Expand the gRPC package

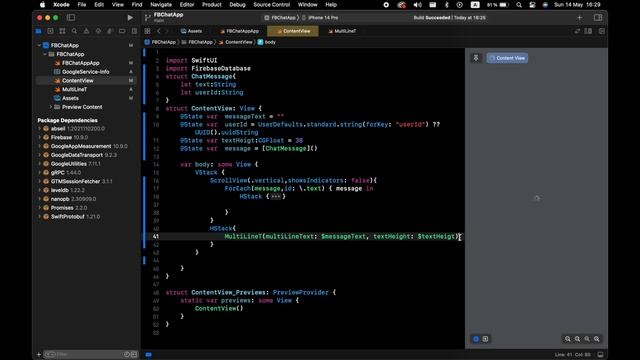point(40,173)
